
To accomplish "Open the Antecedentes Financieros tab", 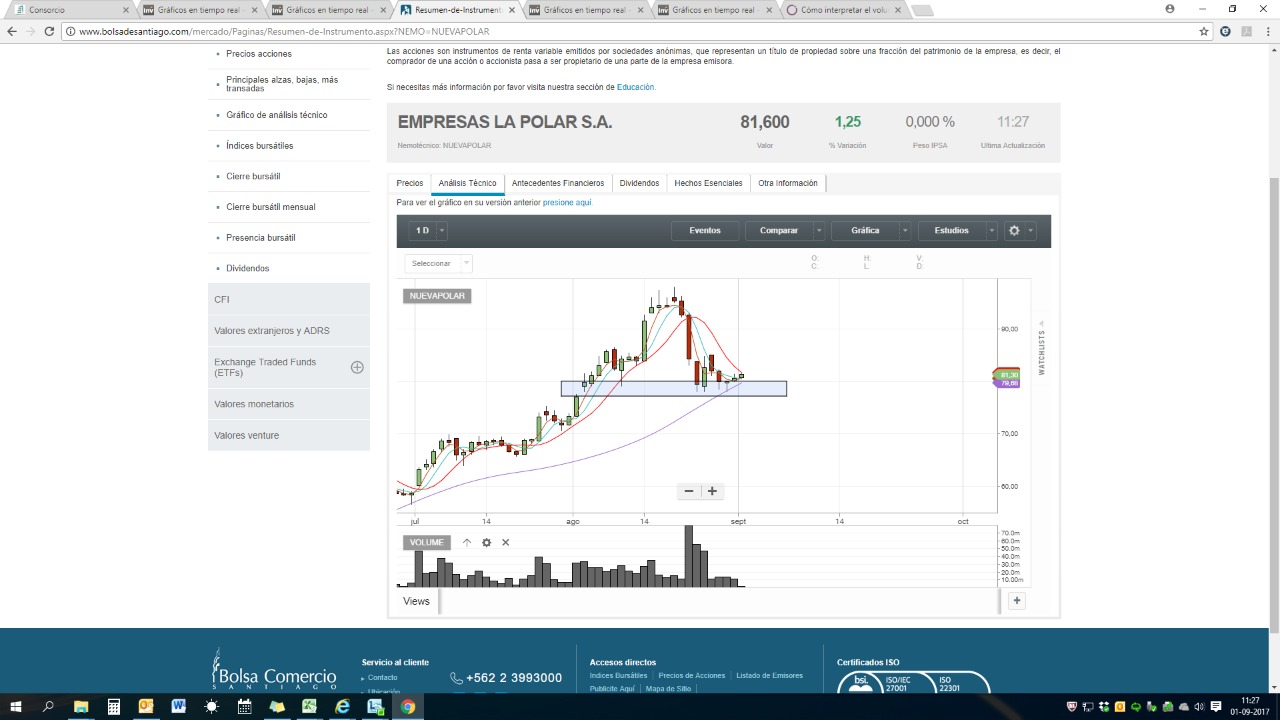I will coord(558,184).
